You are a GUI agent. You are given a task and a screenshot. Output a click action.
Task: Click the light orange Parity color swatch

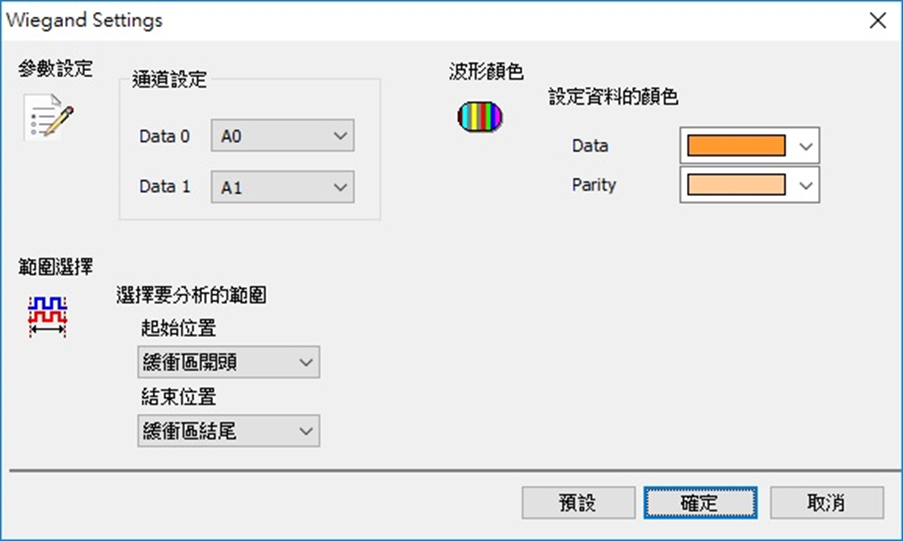coord(736,185)
